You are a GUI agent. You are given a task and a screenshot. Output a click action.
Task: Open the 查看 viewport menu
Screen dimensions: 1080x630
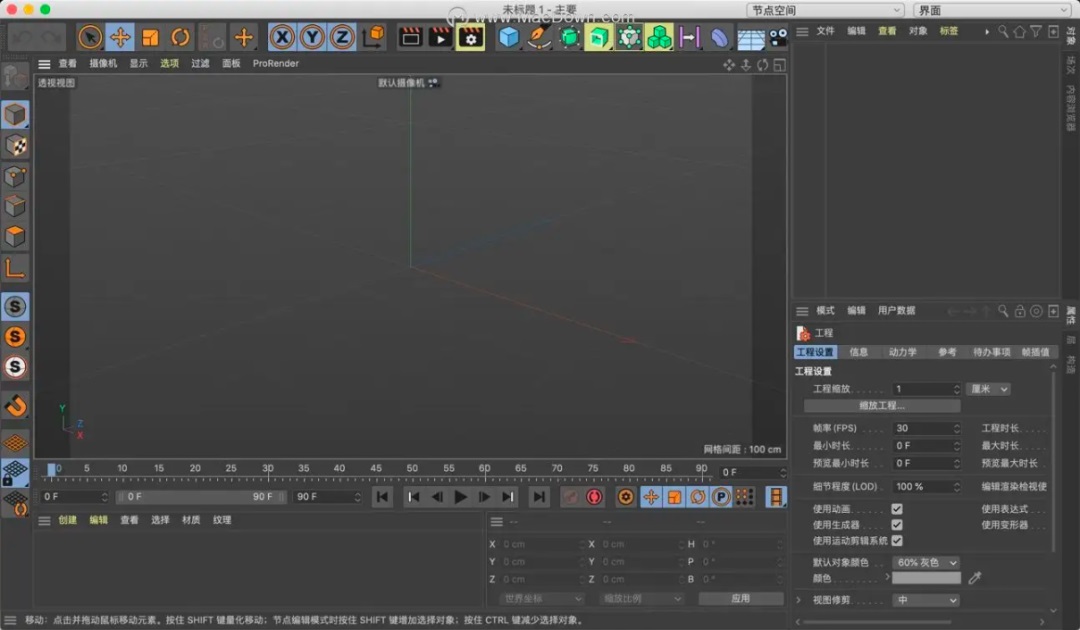(x=68, y=63)
